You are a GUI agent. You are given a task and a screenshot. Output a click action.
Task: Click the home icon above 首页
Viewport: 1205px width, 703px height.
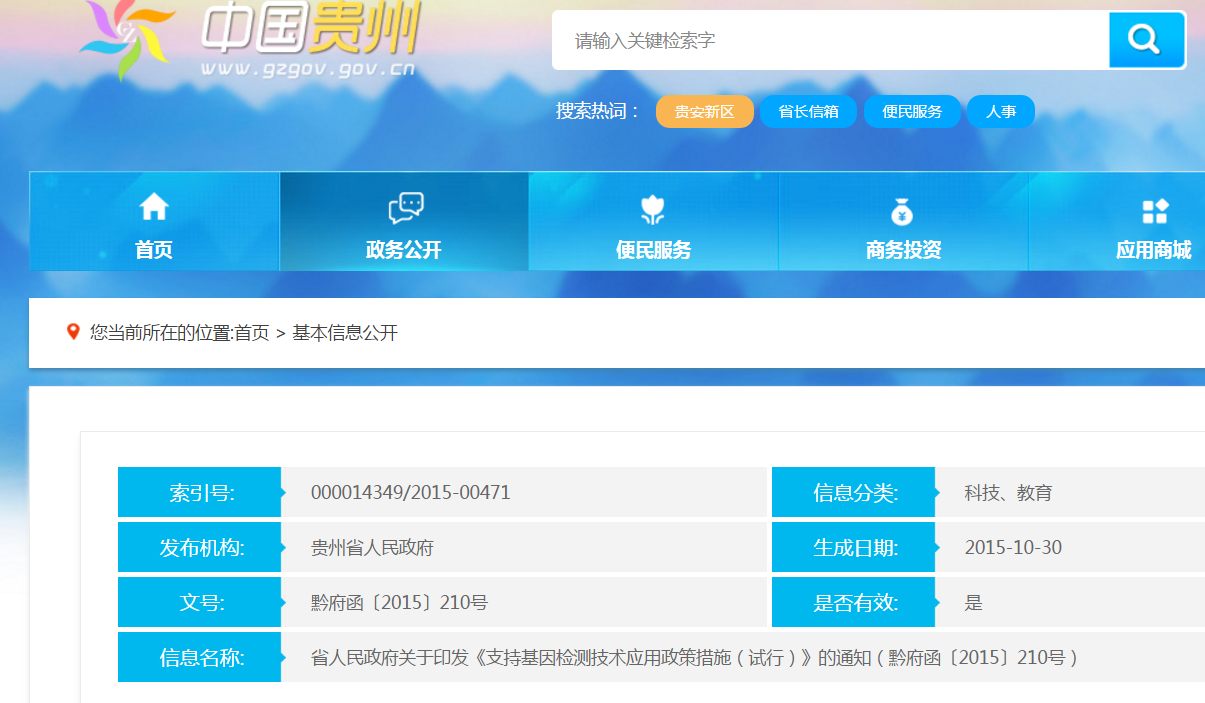pyautogui.click(x=154, y=207)
